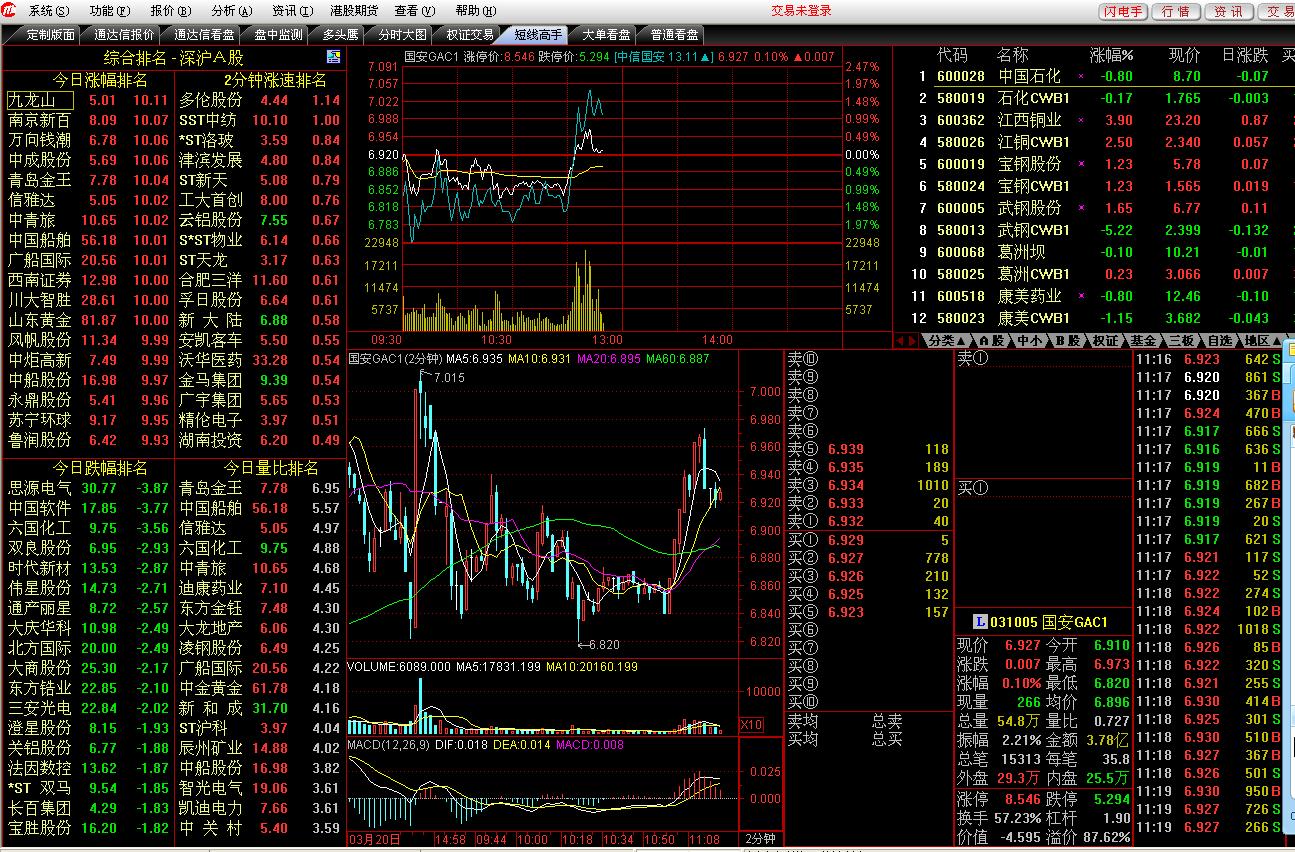
Task: Click the red right arrow by 分类 tab
Action: pos(911,341)
